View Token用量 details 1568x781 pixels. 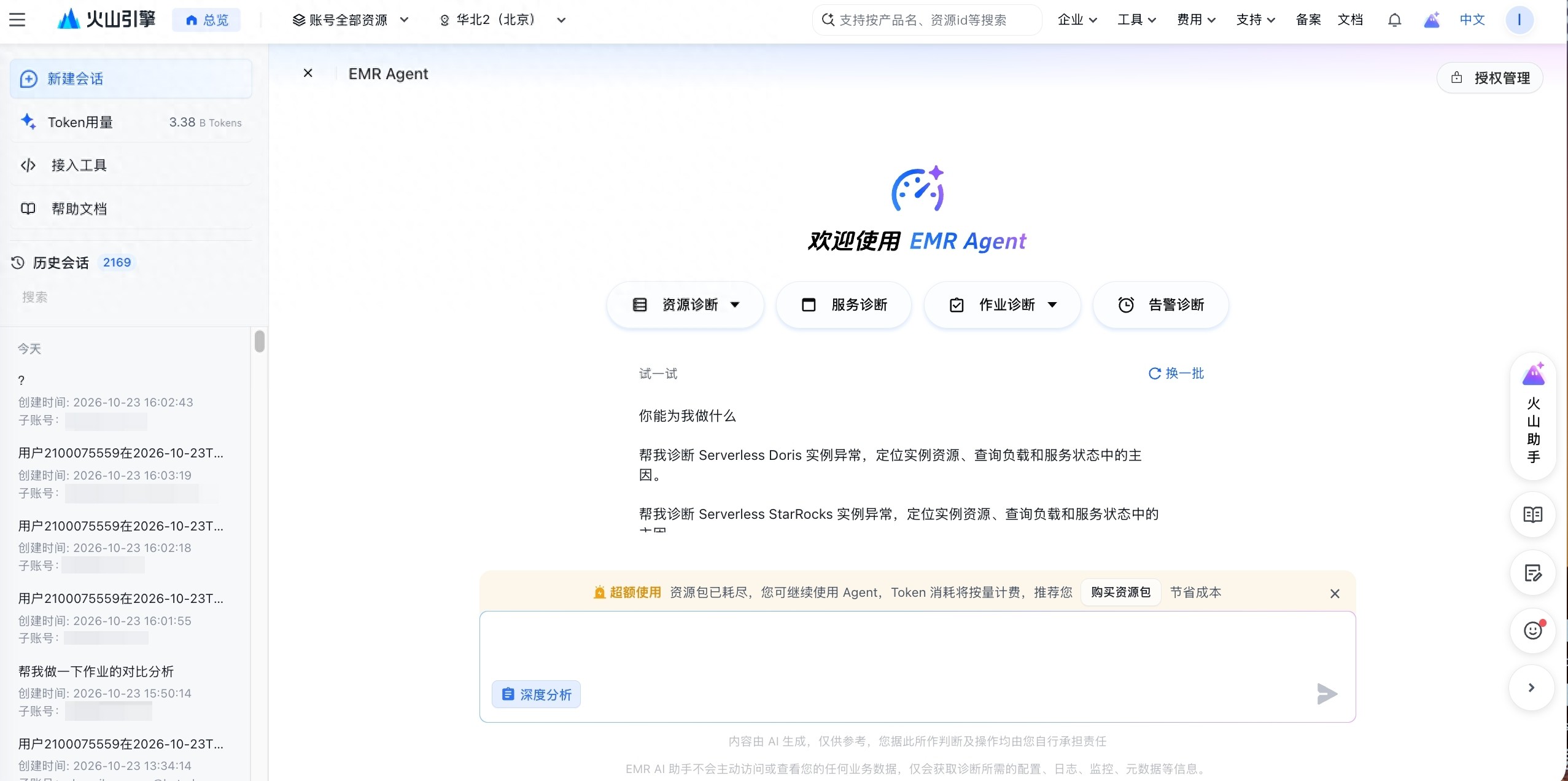coord(131,122)
